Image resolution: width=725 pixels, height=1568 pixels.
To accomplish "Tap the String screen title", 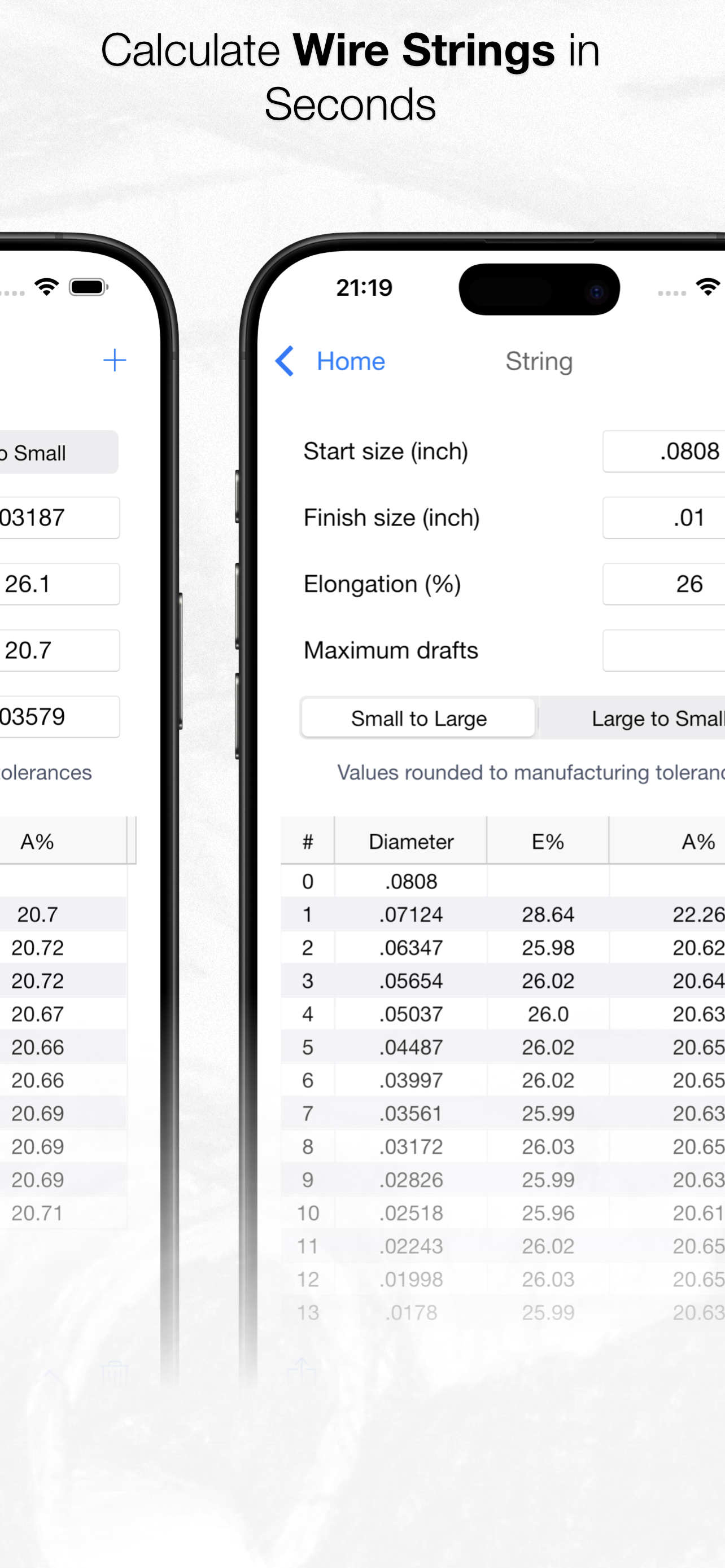I will point(539,362).
